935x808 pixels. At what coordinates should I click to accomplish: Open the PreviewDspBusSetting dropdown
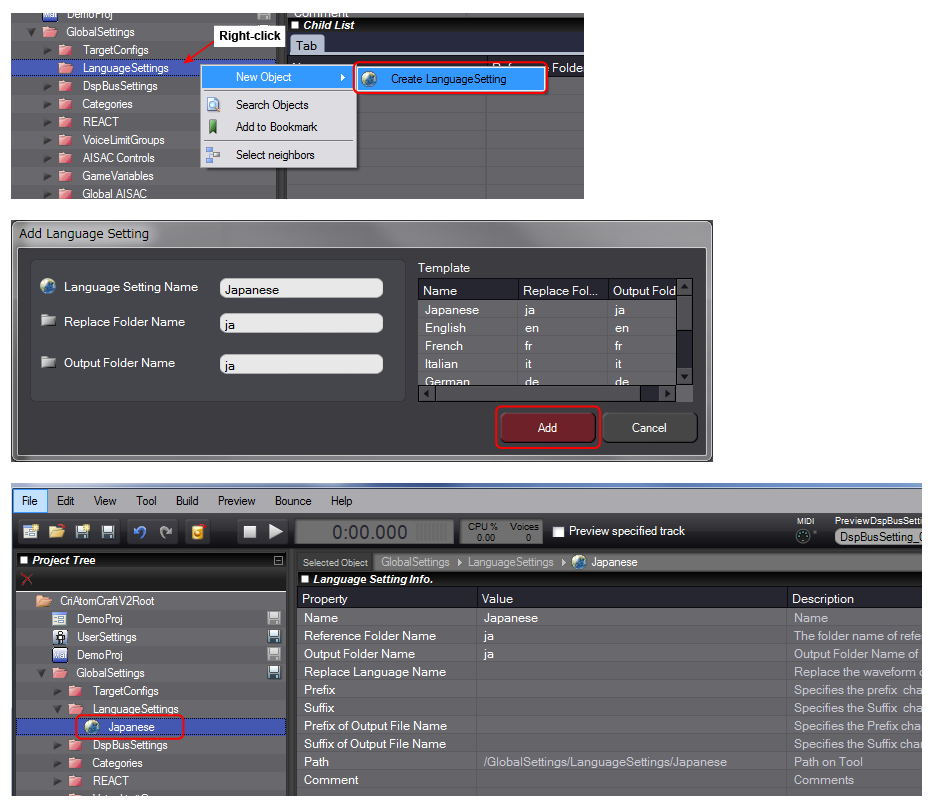(x=878, y=537)
